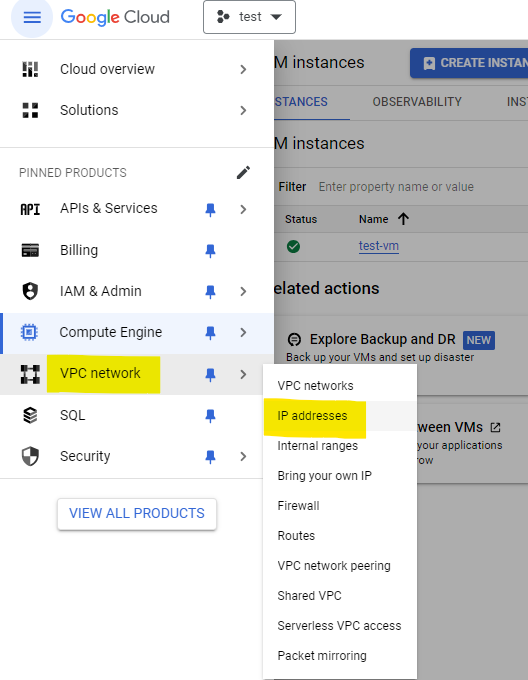This screenshot has height=680, width=528.
Task: Click the SQL layers icon
Action: [x=30, y=415]
